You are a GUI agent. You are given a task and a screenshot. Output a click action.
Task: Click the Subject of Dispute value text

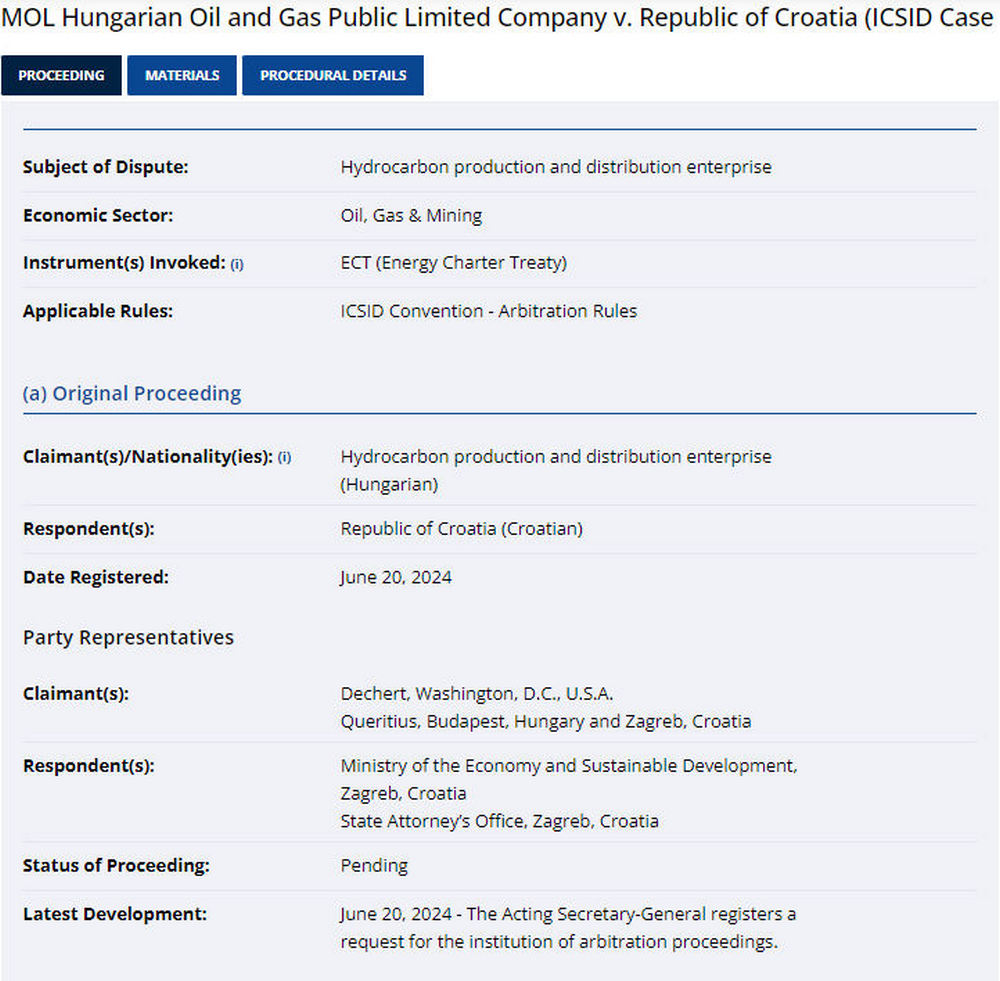pos(556,167)
